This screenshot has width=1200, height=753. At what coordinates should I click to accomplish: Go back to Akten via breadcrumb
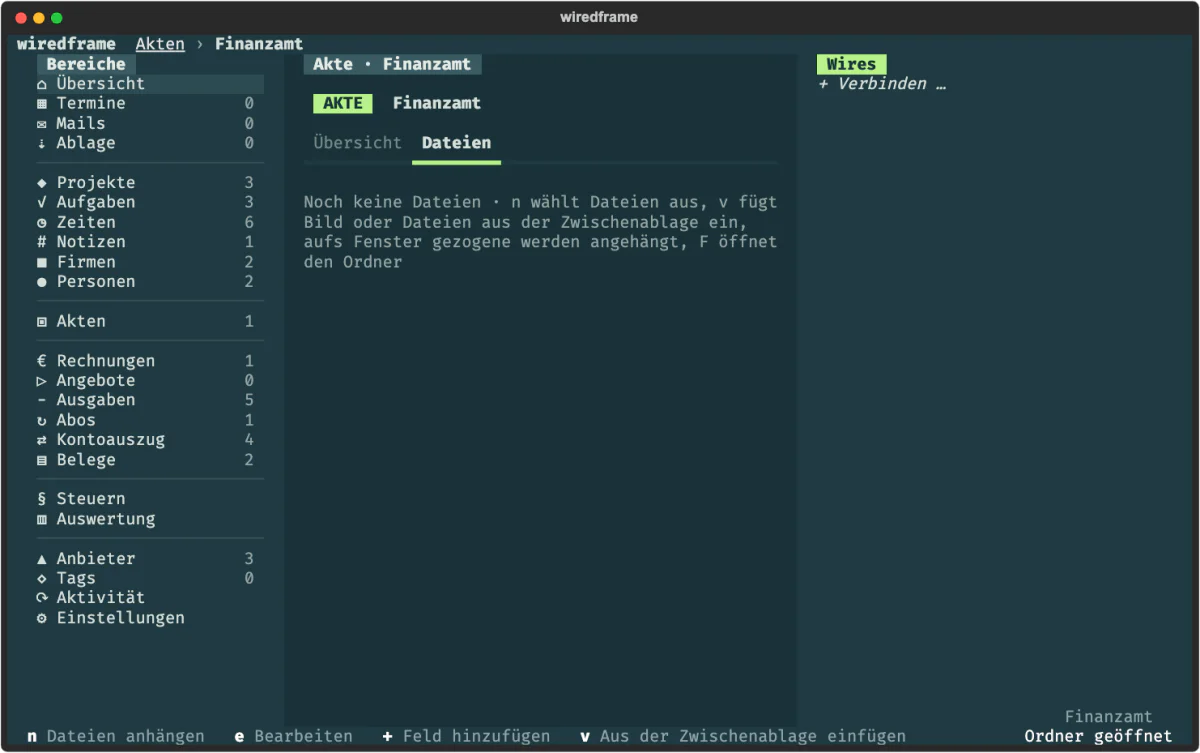160,44
